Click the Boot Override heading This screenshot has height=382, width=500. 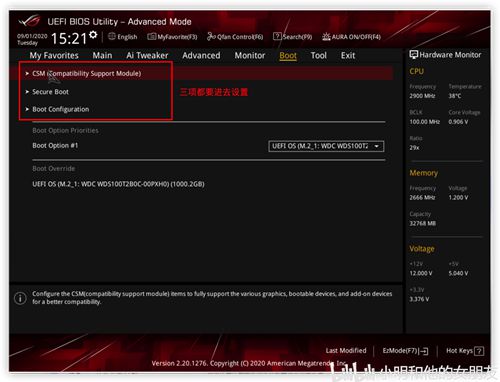pos(54,169)
